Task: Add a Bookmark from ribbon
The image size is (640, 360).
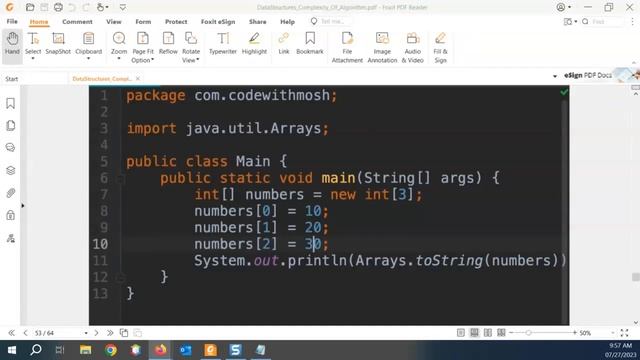Action: tap(310, 43)
